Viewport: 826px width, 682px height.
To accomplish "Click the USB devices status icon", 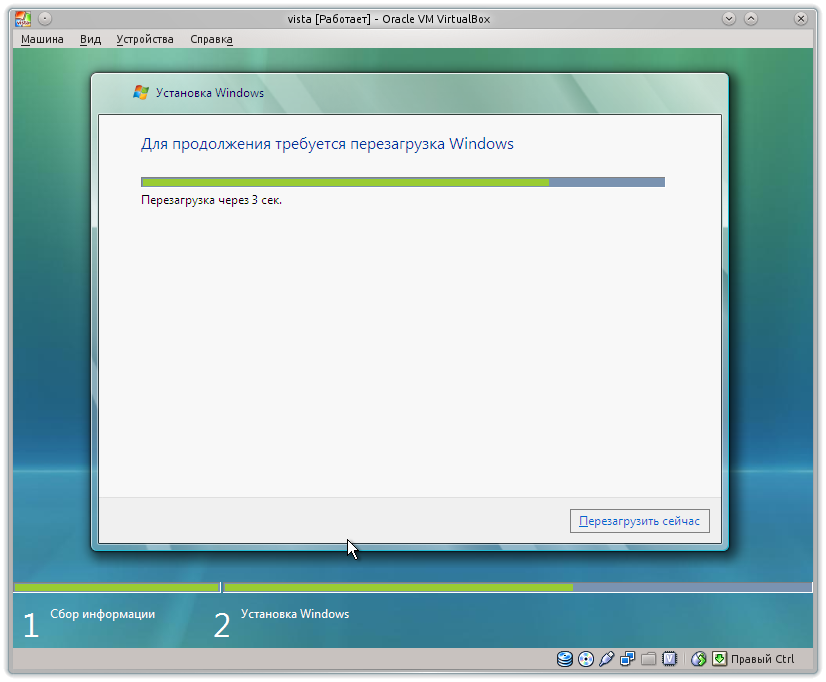I will click(x=607, y=659).
